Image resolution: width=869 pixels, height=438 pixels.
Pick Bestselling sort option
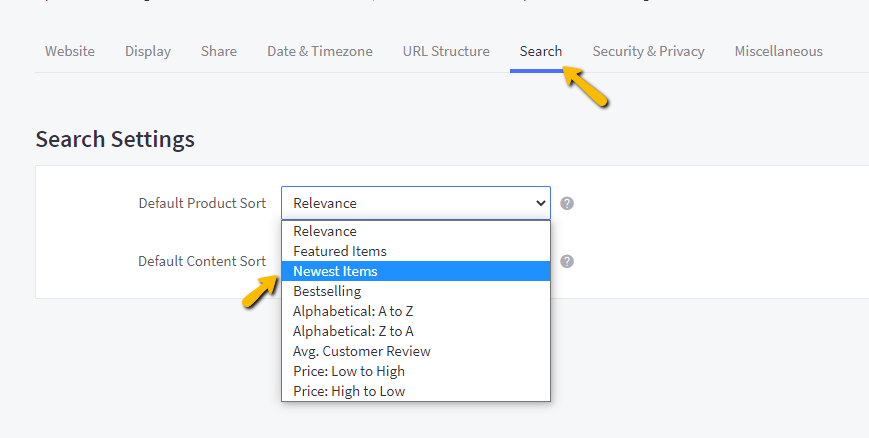416,291
